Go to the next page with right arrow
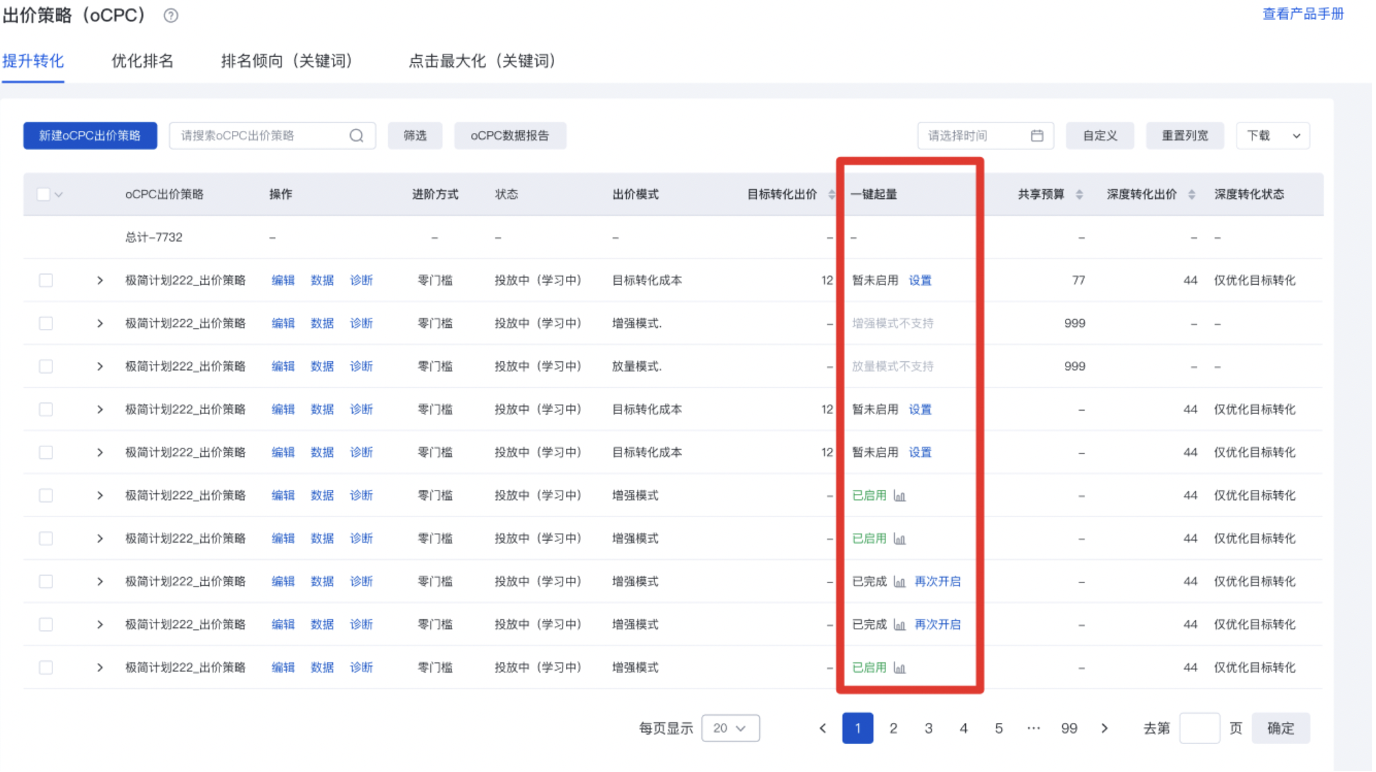The image size is (1376, 772). [x=1104, y=728]
